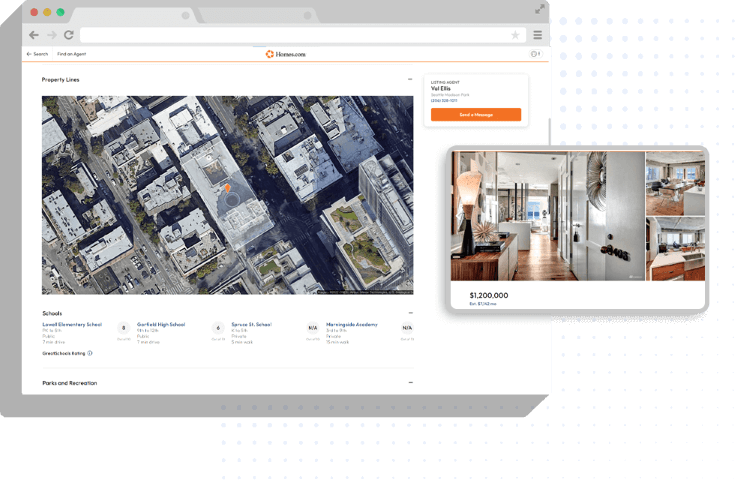Open the main hallway listing photo
This screenshot has width=735, height=480.
pos(548,216)
